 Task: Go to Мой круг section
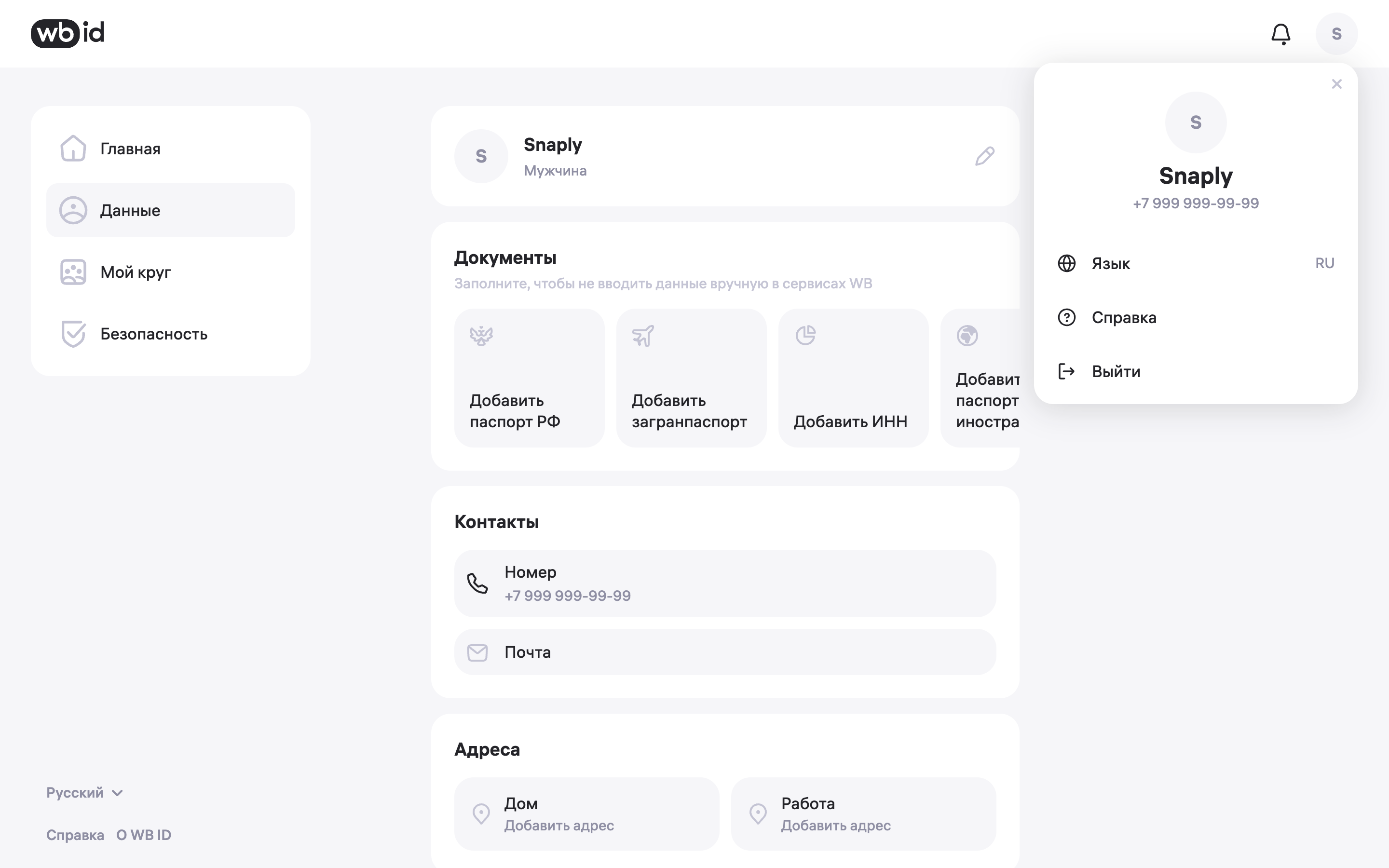tap(170, 272)
